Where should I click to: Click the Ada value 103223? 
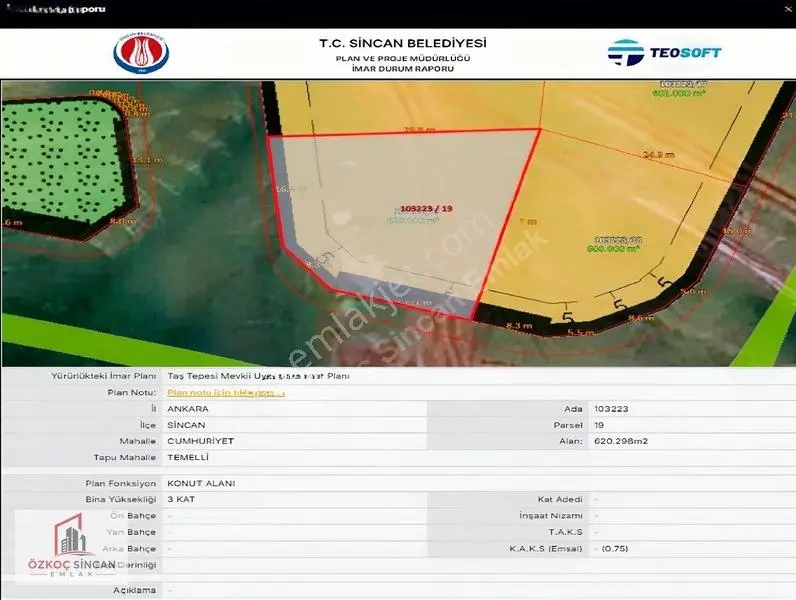(611, 409)
